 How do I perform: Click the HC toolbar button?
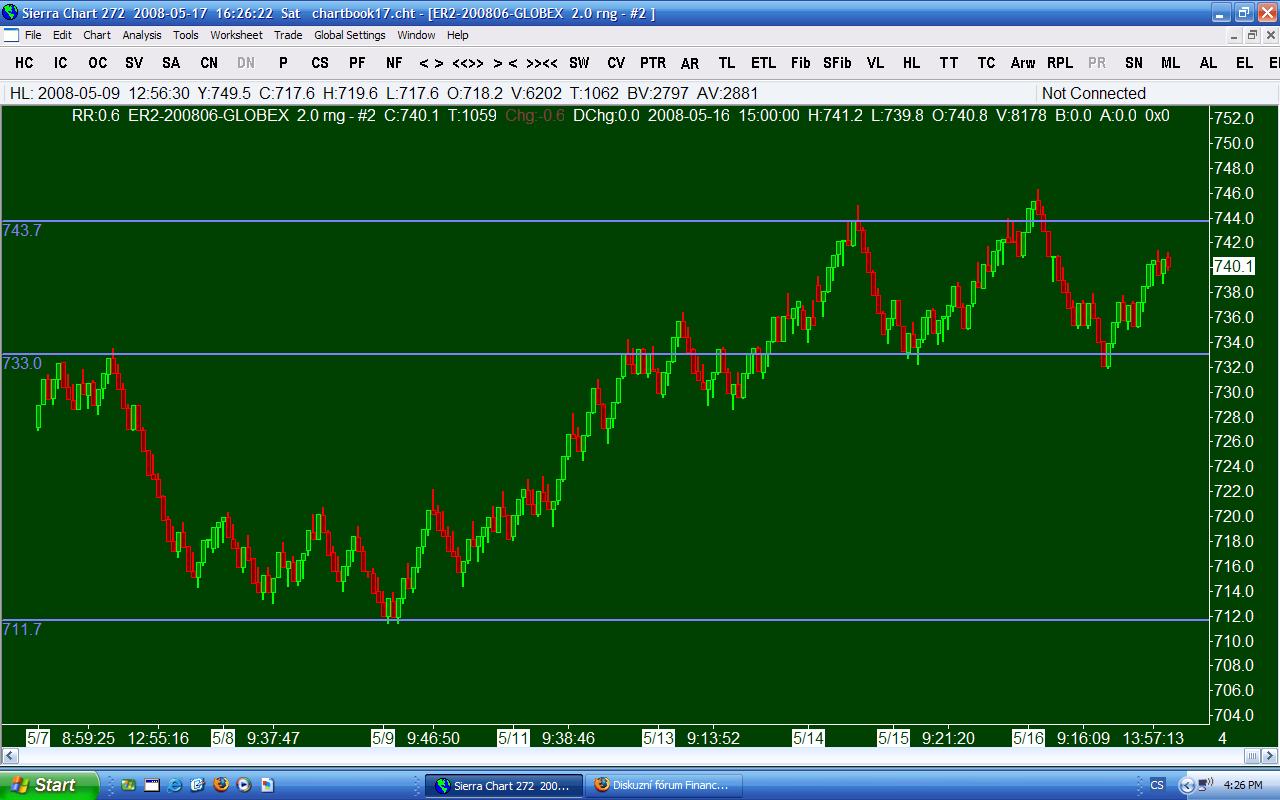(x=24, y=63)
